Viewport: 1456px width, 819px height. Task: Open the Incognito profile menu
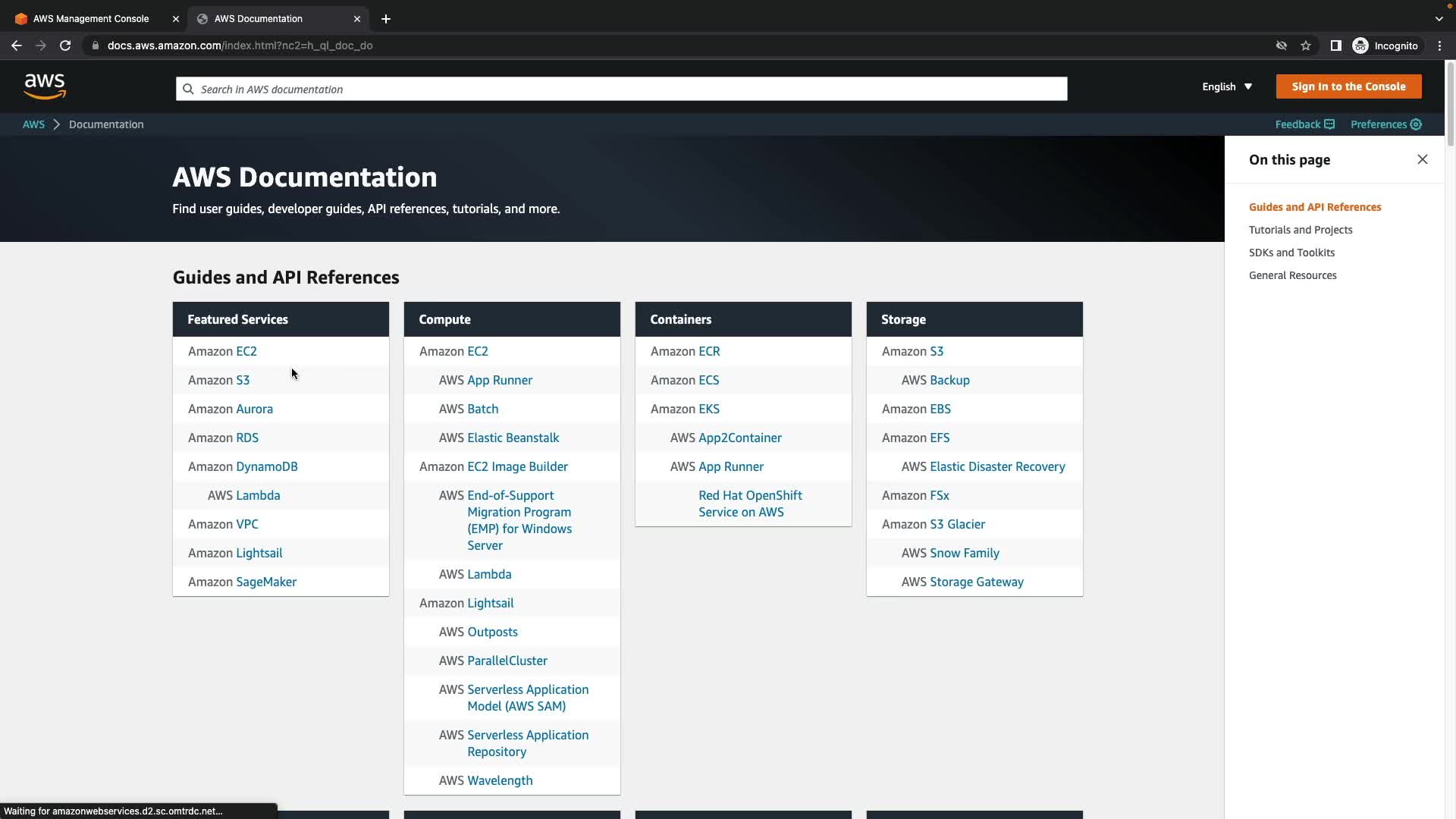coord(1385,45)
